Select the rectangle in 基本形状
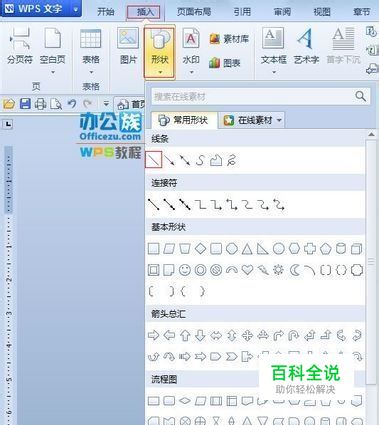 pyautogui.click(x=153, y=249)
